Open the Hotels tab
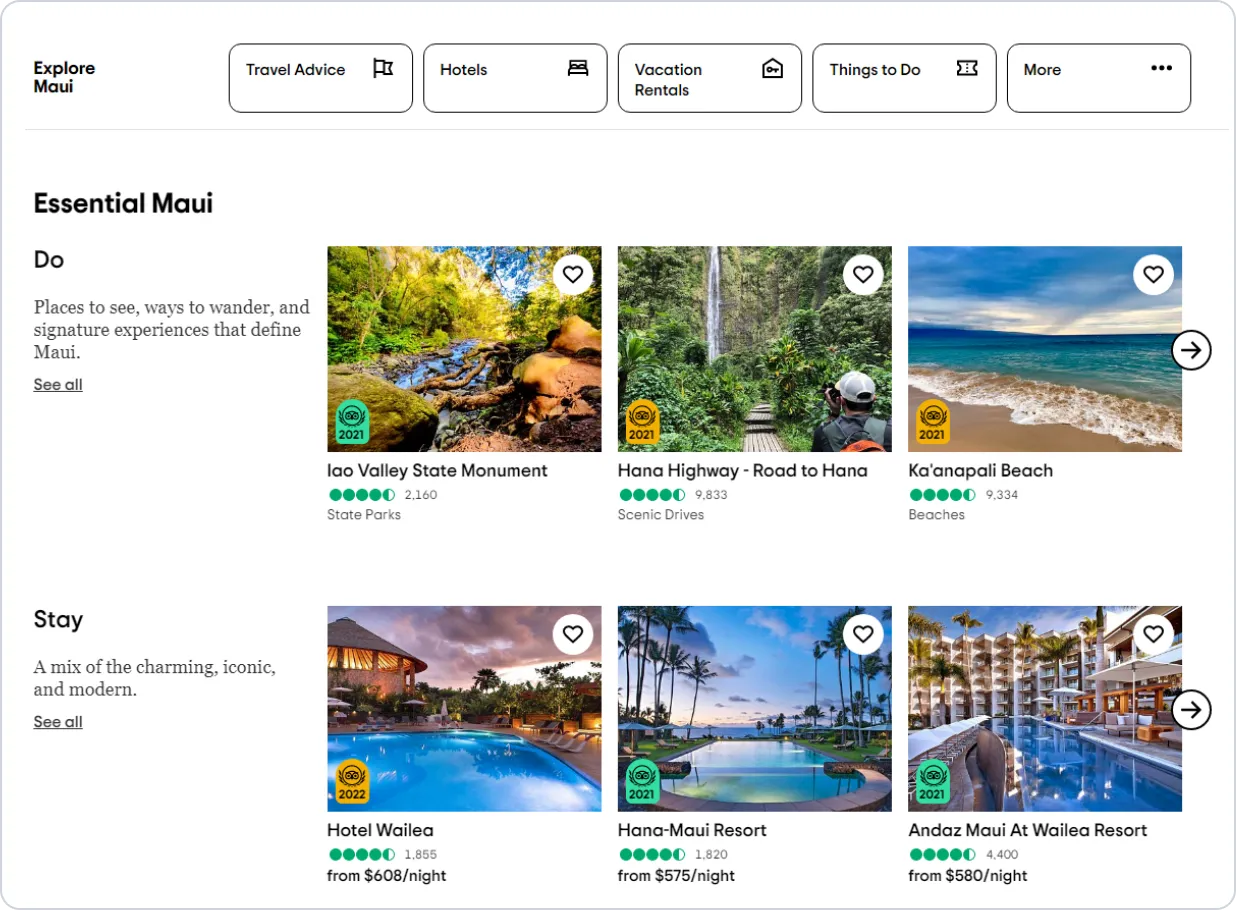The image size is (1236, 910). pyautogui.click(x=515, y=78)
